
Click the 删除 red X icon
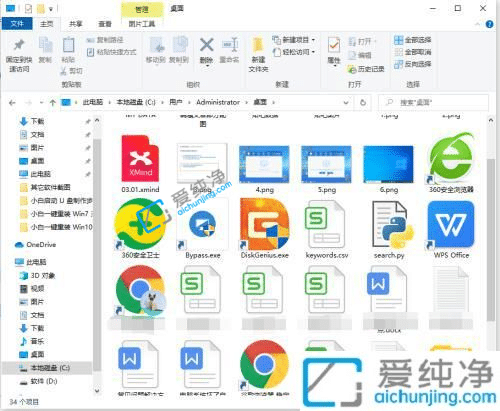[206, 44]
